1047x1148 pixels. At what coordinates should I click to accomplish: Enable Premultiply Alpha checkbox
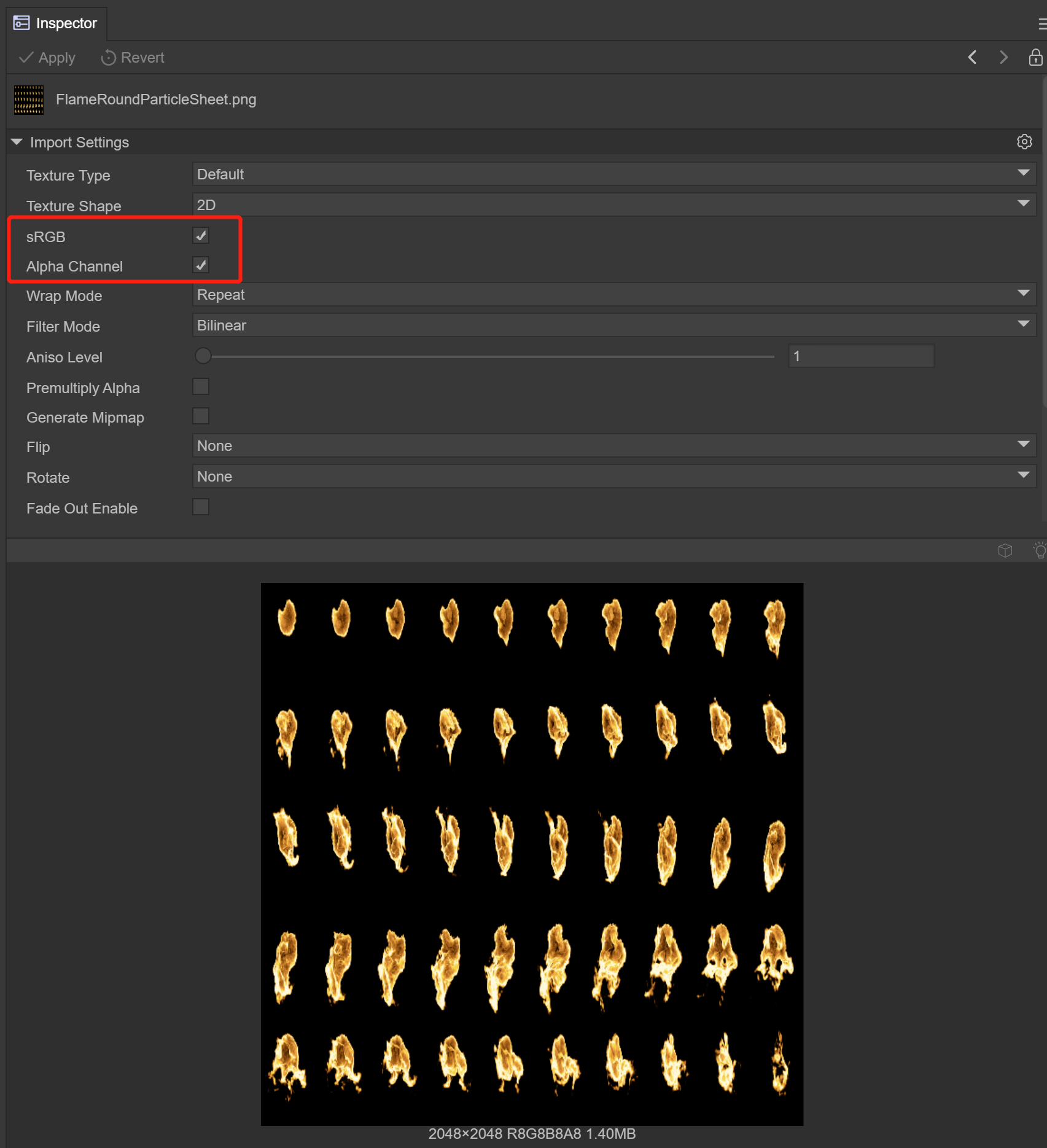[x=201, y=387]
